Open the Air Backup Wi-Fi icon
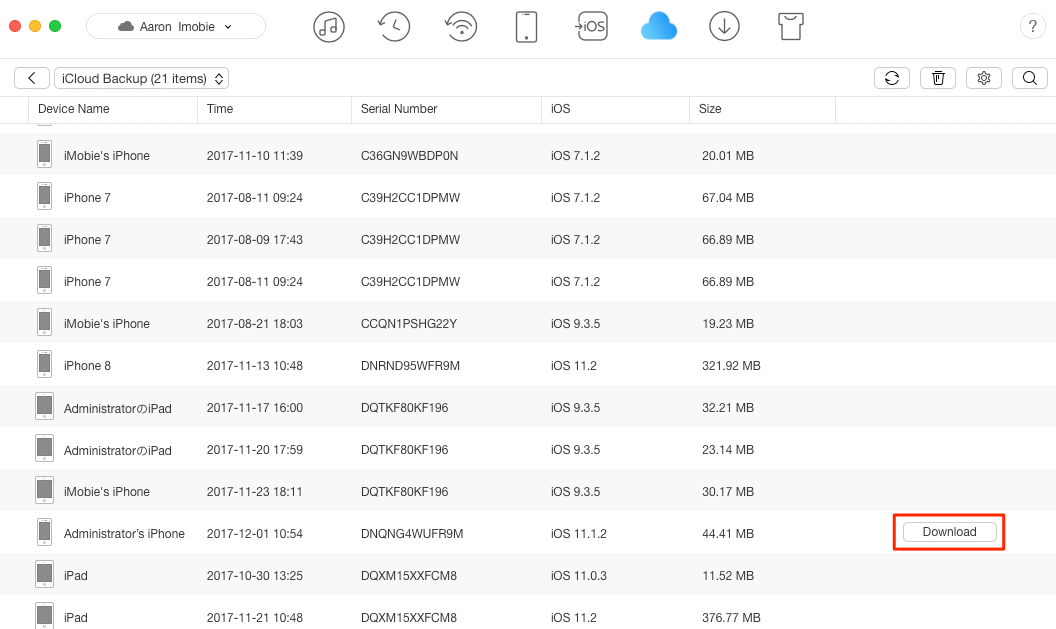 click(x=461, y=27)
